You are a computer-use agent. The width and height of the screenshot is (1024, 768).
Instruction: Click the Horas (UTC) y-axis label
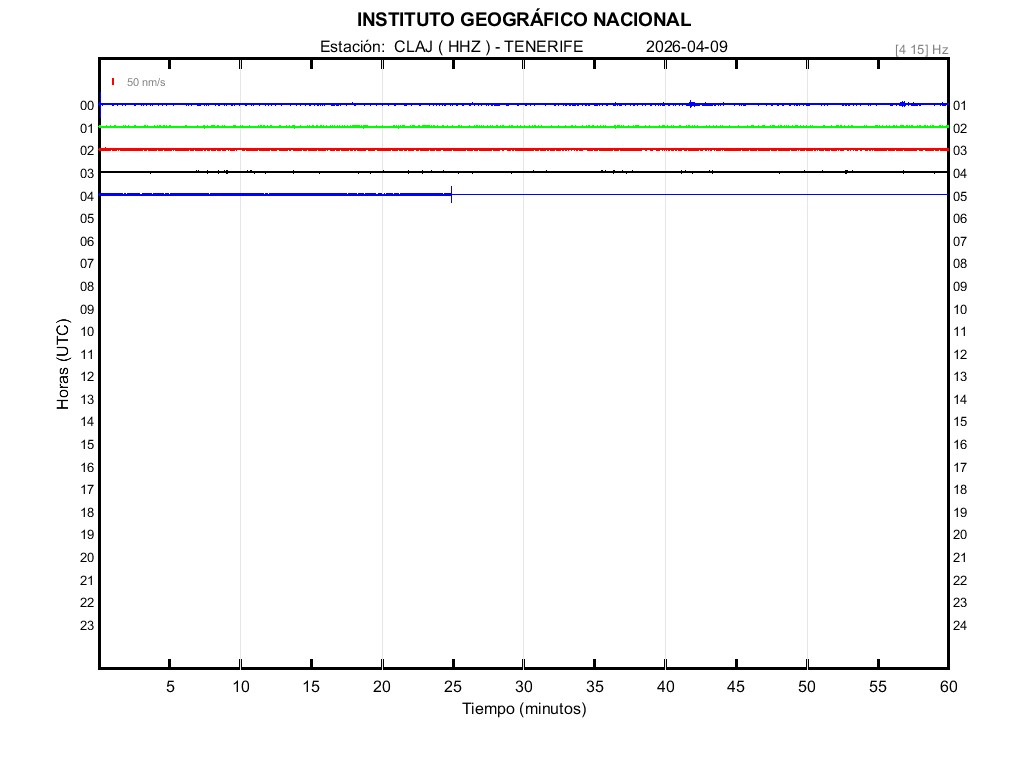pyautogui.click(x=63, y=365)
